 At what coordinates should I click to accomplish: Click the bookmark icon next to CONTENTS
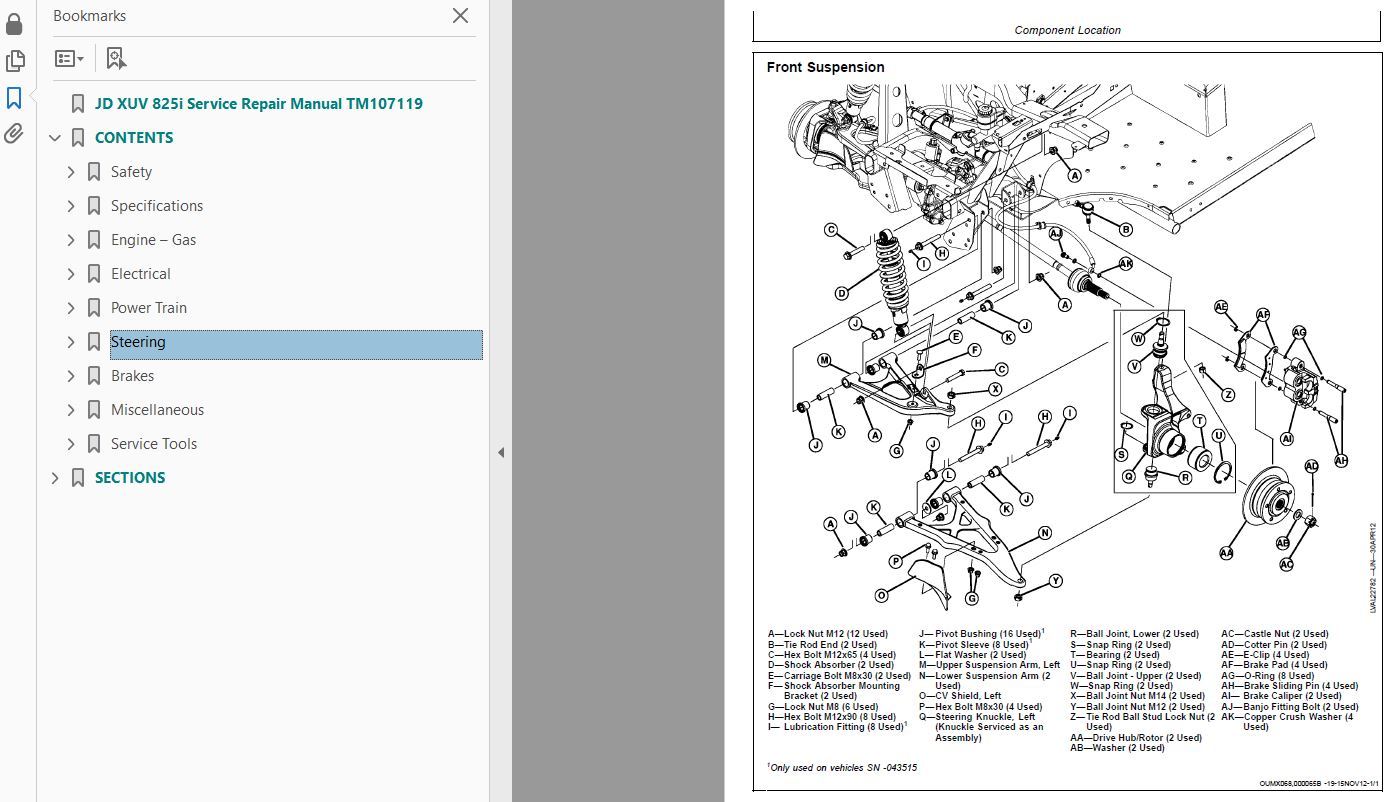point(78,138)
